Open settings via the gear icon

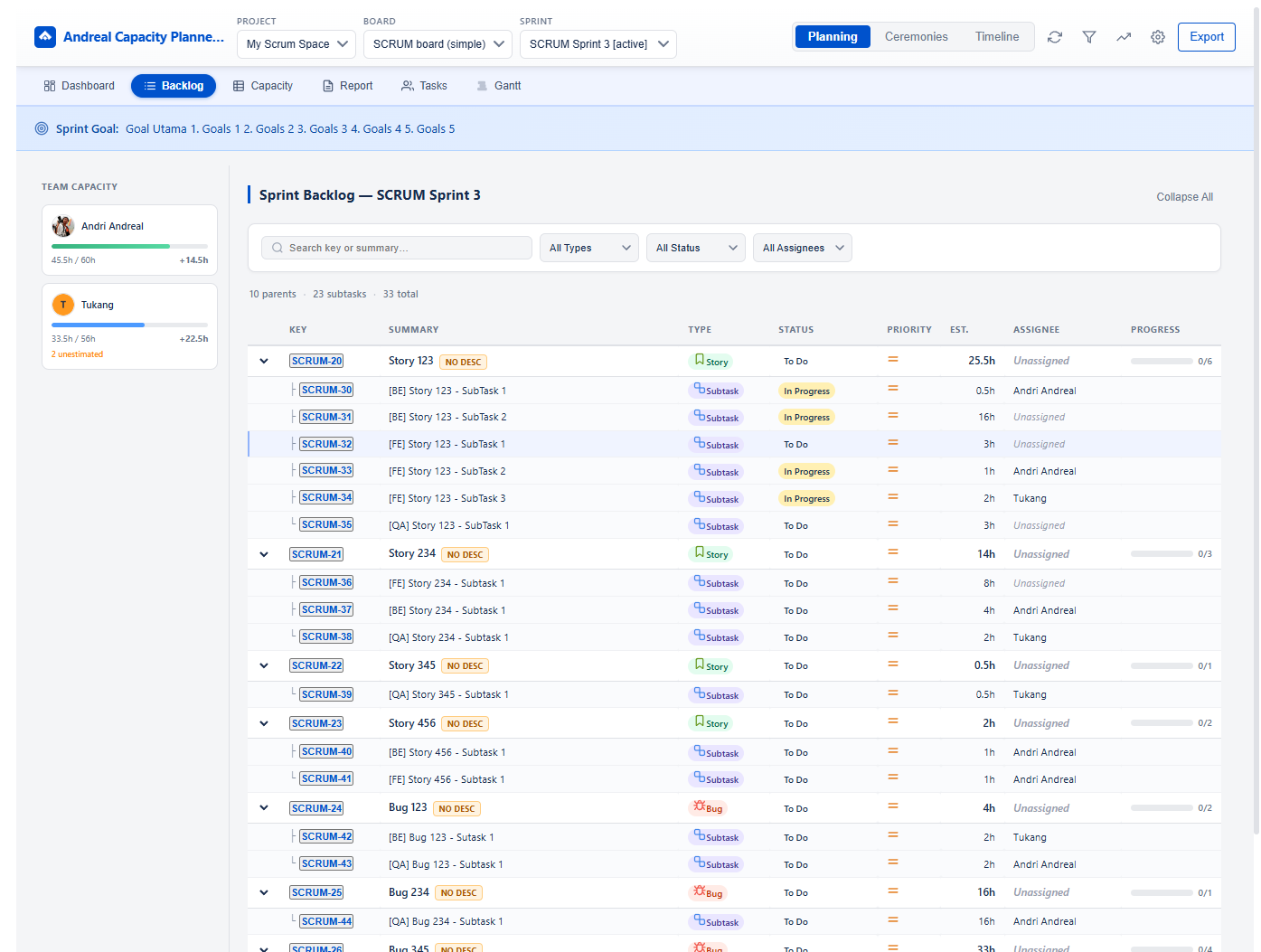(1157, 37)
